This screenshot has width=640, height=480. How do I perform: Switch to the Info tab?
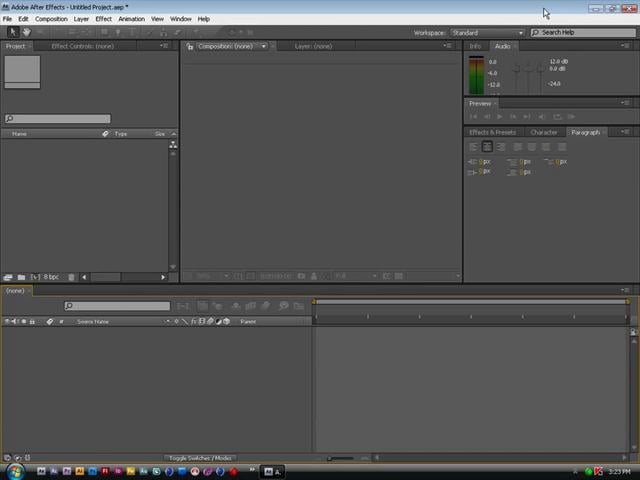point(475,46)
